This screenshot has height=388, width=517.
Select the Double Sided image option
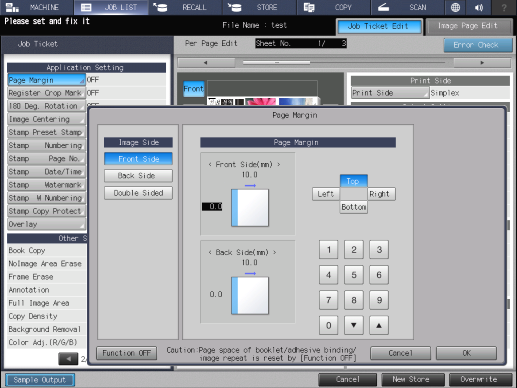coord(138,193)
